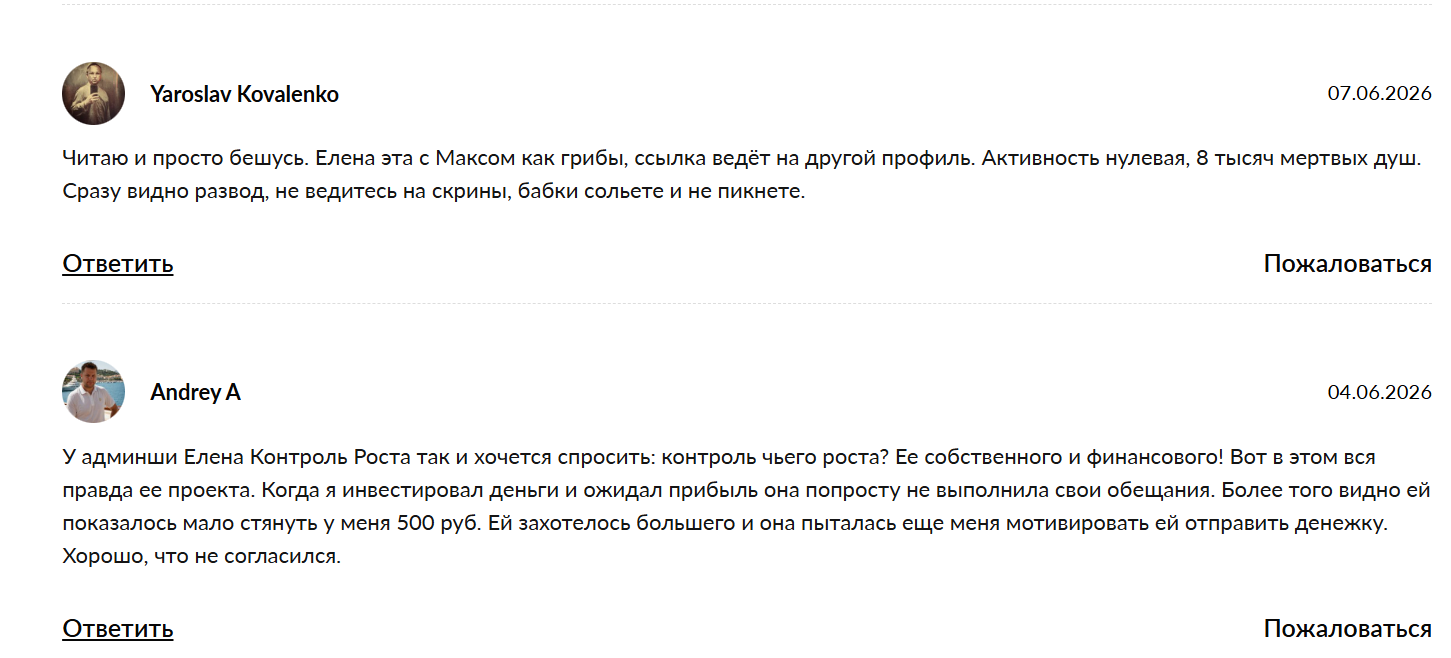Click the closing line "Хорошо, что не согласился"
Image resolution: width=1451 pixels, height=658 pixels.
201,556
